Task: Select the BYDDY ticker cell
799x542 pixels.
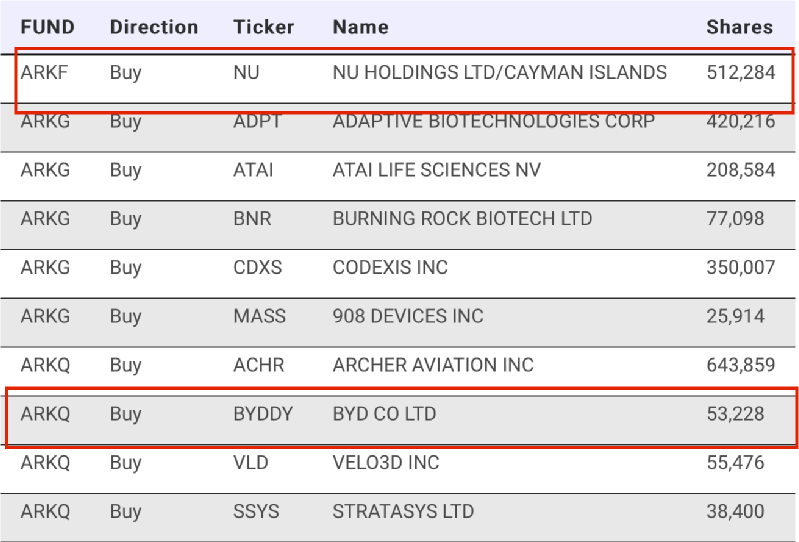Action: [x=263, y=413]
